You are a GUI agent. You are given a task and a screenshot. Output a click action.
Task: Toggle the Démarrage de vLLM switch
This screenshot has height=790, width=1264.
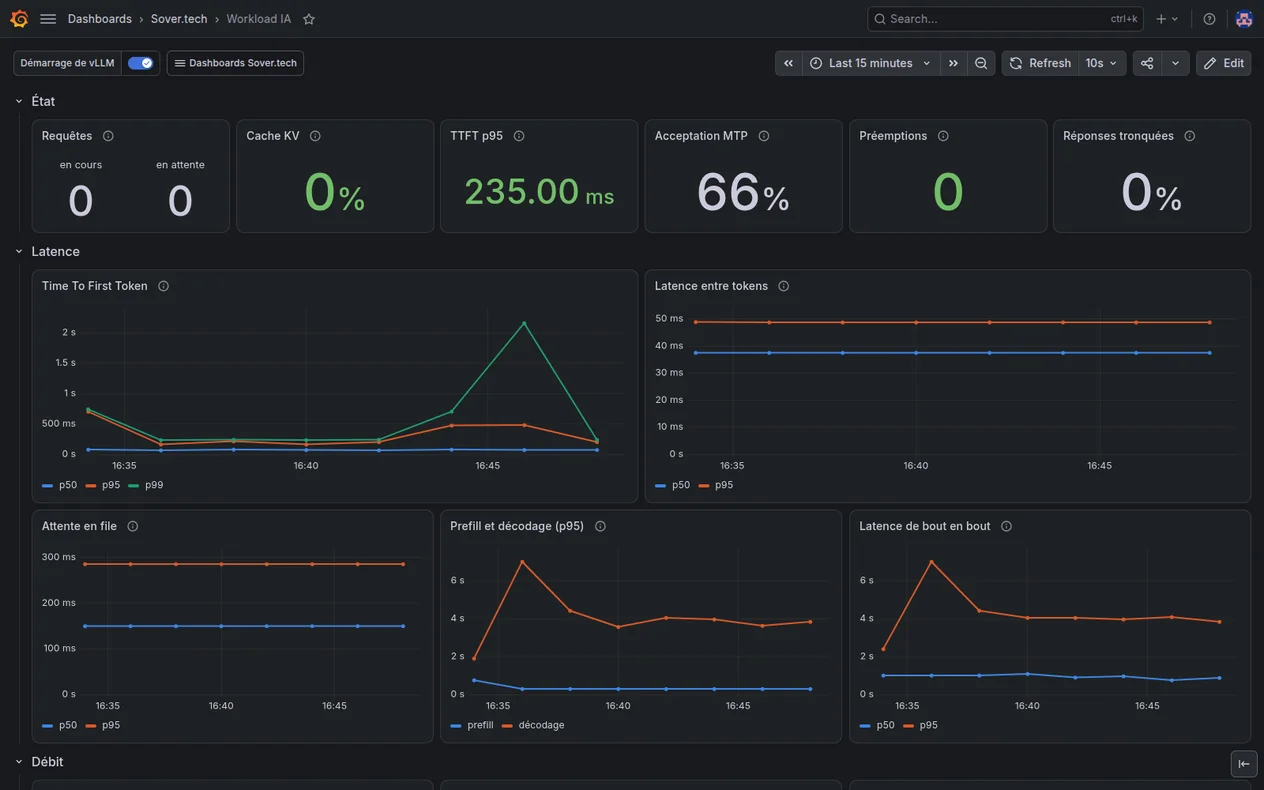pyautogui.click(x=140, y=63)
